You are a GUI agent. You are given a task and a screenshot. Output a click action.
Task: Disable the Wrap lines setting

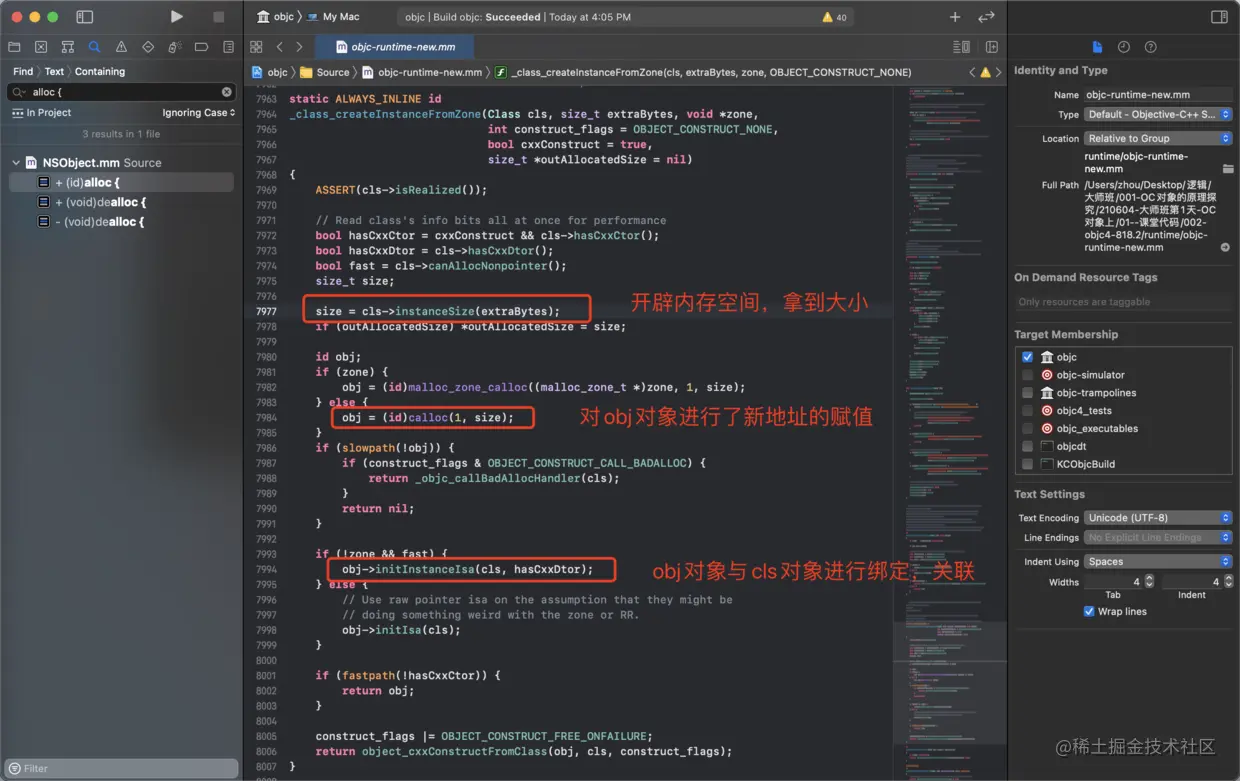pos(1090,611)
